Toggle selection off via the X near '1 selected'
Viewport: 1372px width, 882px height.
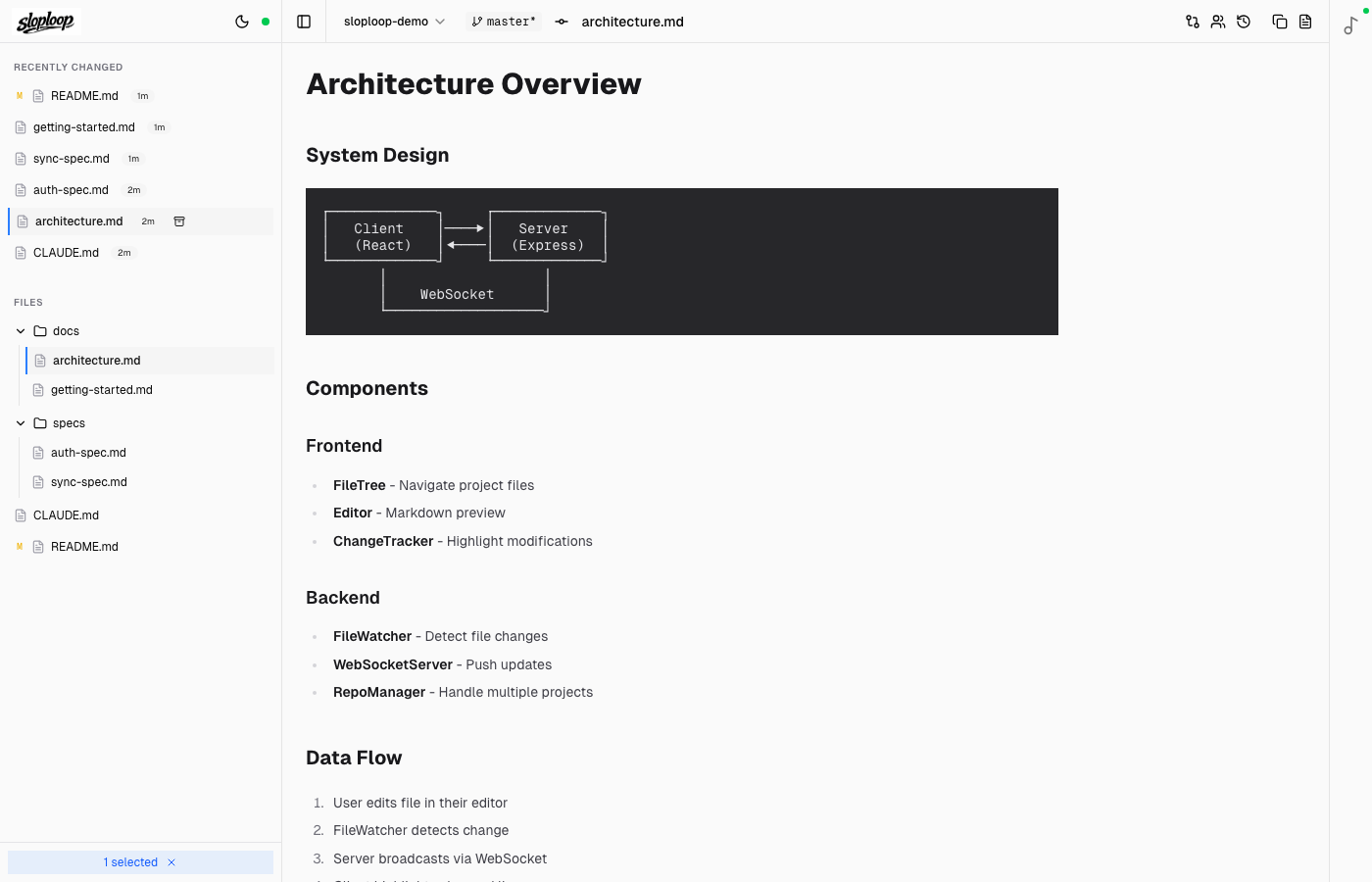click(x=171, y=862)
